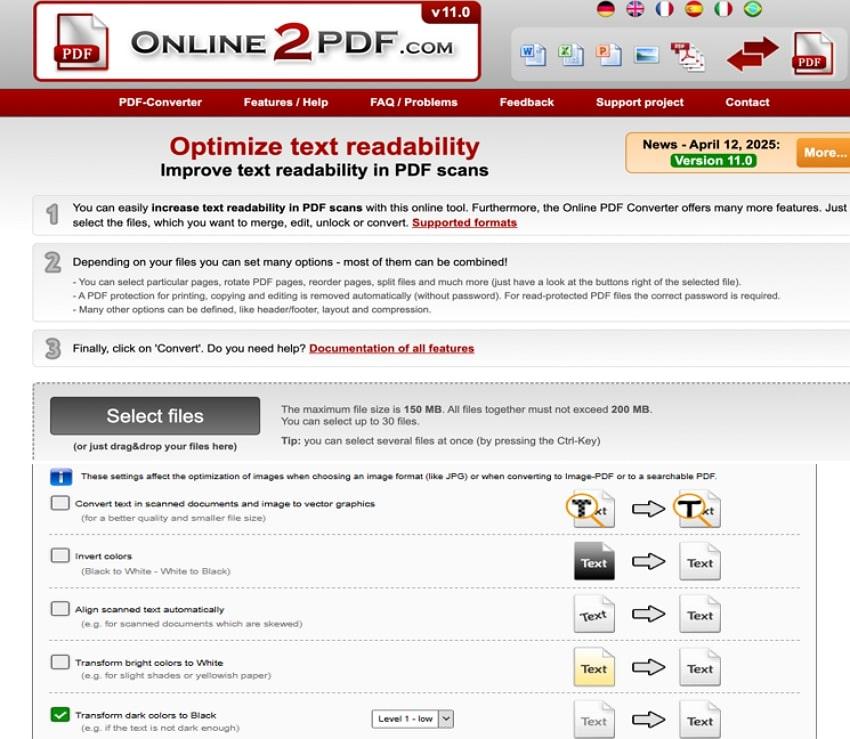
Task: Click the Optimize text readability heading
Action: (324, 146)
